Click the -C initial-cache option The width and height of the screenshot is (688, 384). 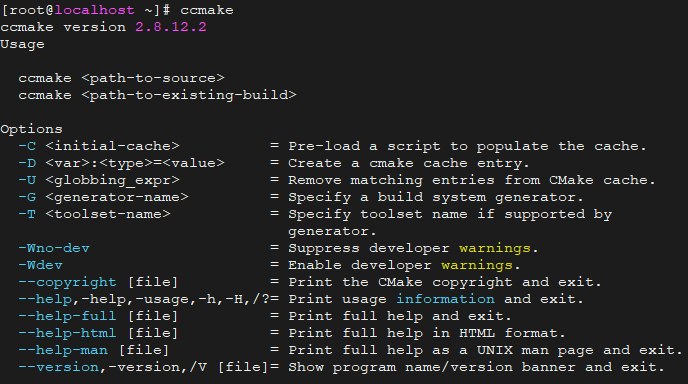pos(99,146)
